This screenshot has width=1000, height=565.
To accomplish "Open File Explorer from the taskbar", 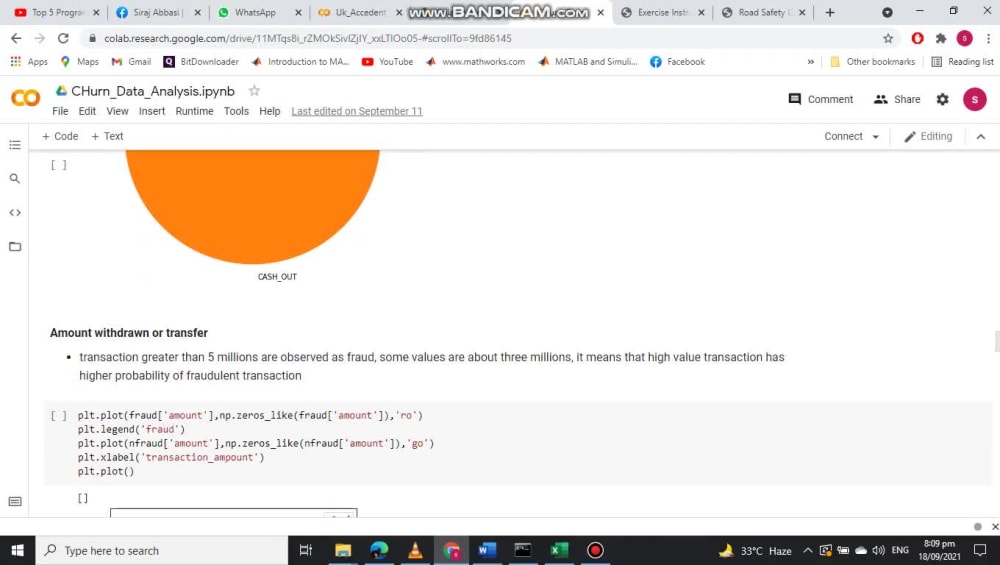I will coord(343,550).
